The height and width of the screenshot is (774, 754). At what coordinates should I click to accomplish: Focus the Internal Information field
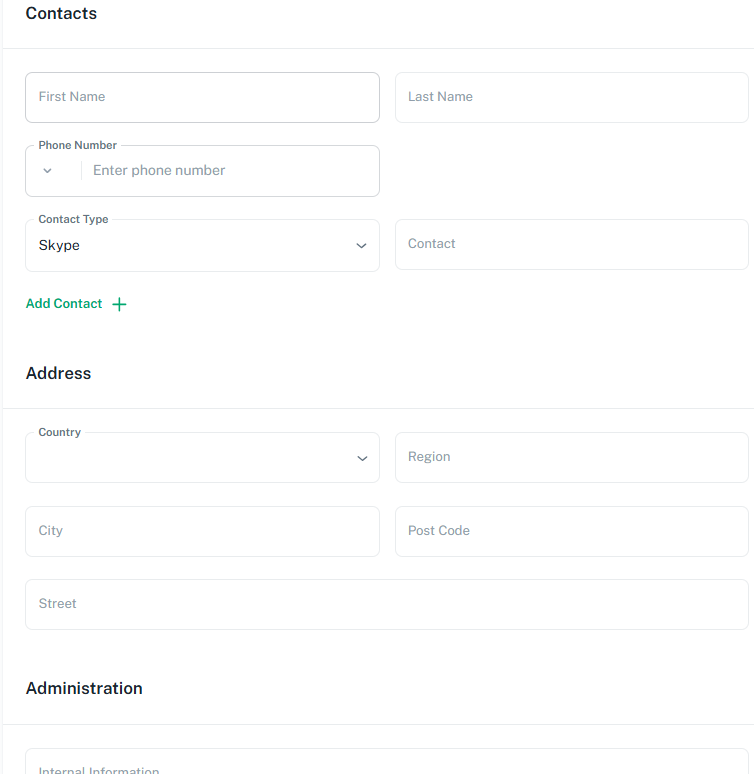[x=386, y=765]
